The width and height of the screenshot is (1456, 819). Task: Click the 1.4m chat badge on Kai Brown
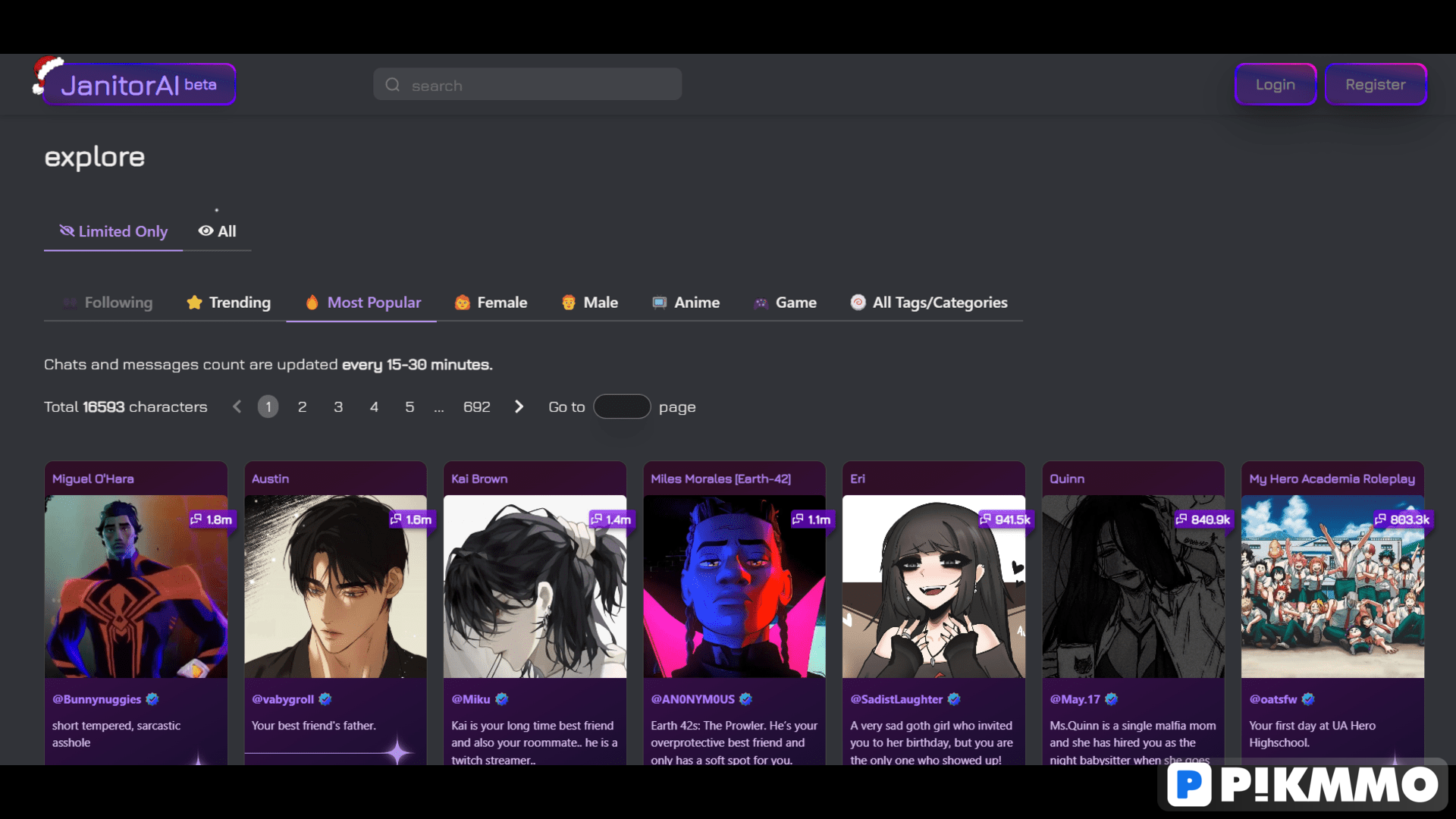pos(610,519)
